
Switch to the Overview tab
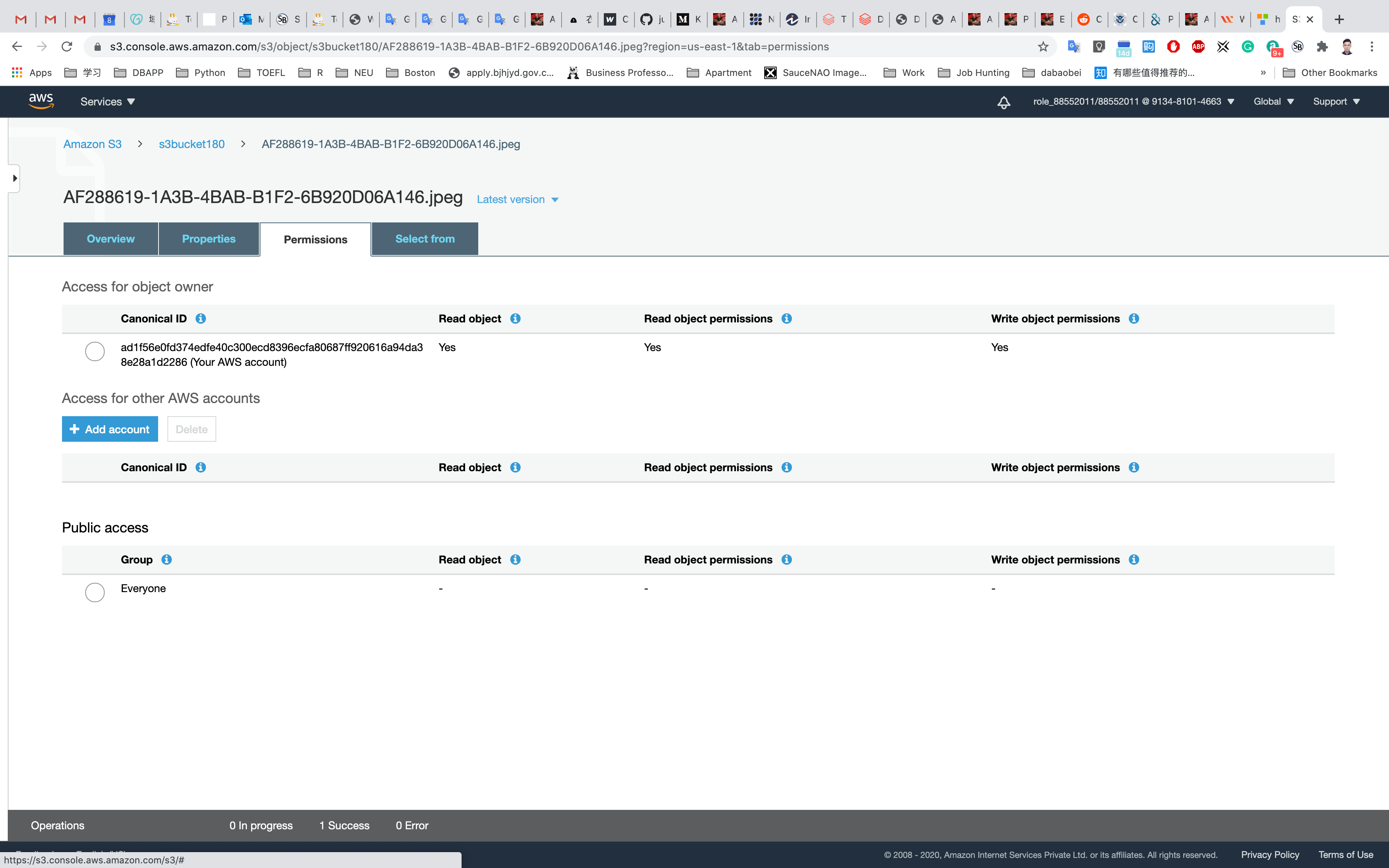click(111, 239)
